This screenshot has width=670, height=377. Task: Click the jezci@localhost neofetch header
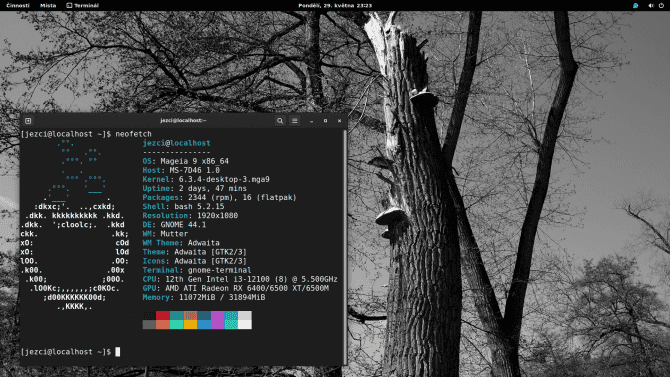(176, 143)
